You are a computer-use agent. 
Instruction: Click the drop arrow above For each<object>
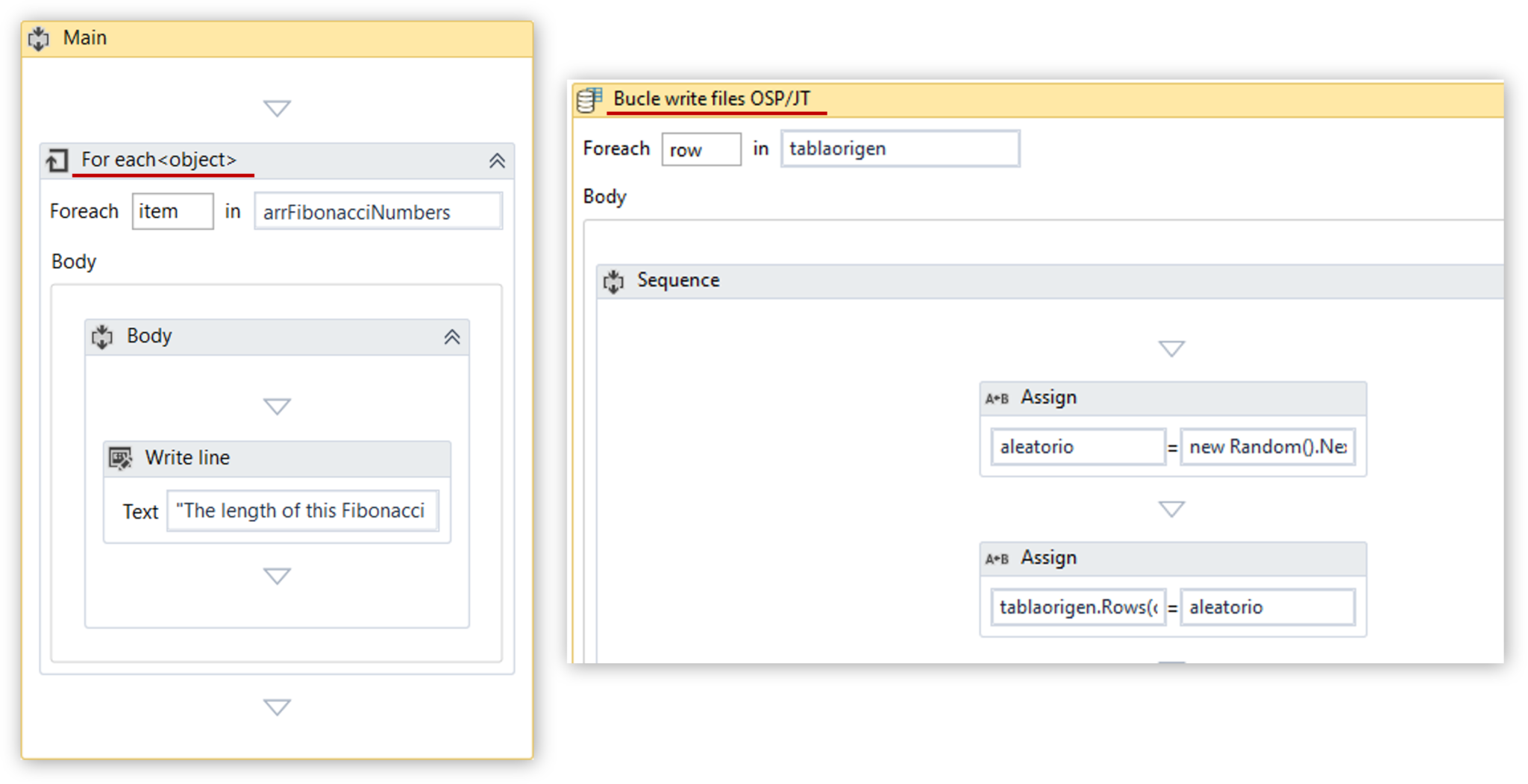[x=277, y=108]
